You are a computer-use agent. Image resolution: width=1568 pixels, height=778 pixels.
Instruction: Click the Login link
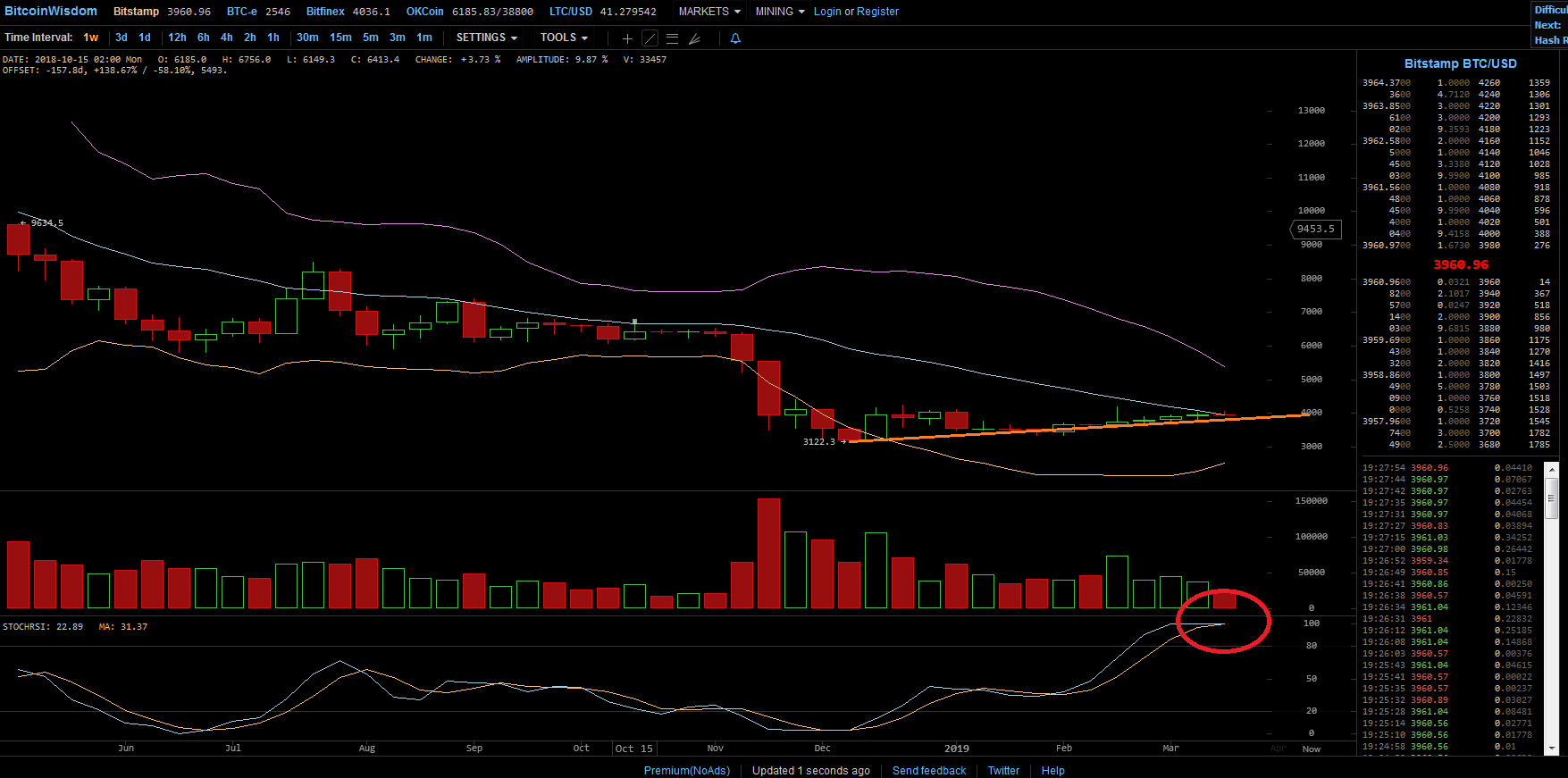(827, 12)
